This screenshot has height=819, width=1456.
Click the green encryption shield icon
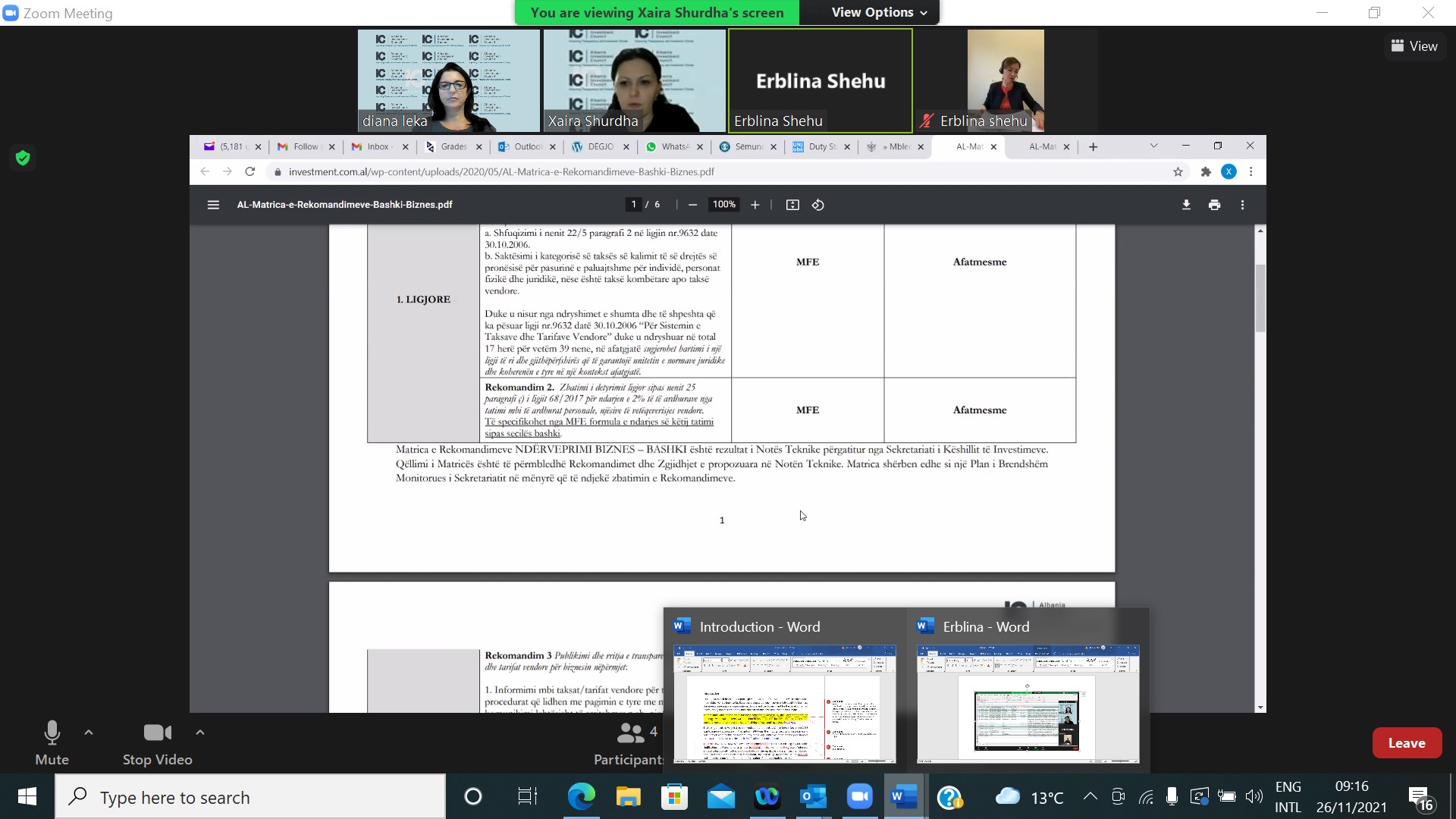coord(23,158)
